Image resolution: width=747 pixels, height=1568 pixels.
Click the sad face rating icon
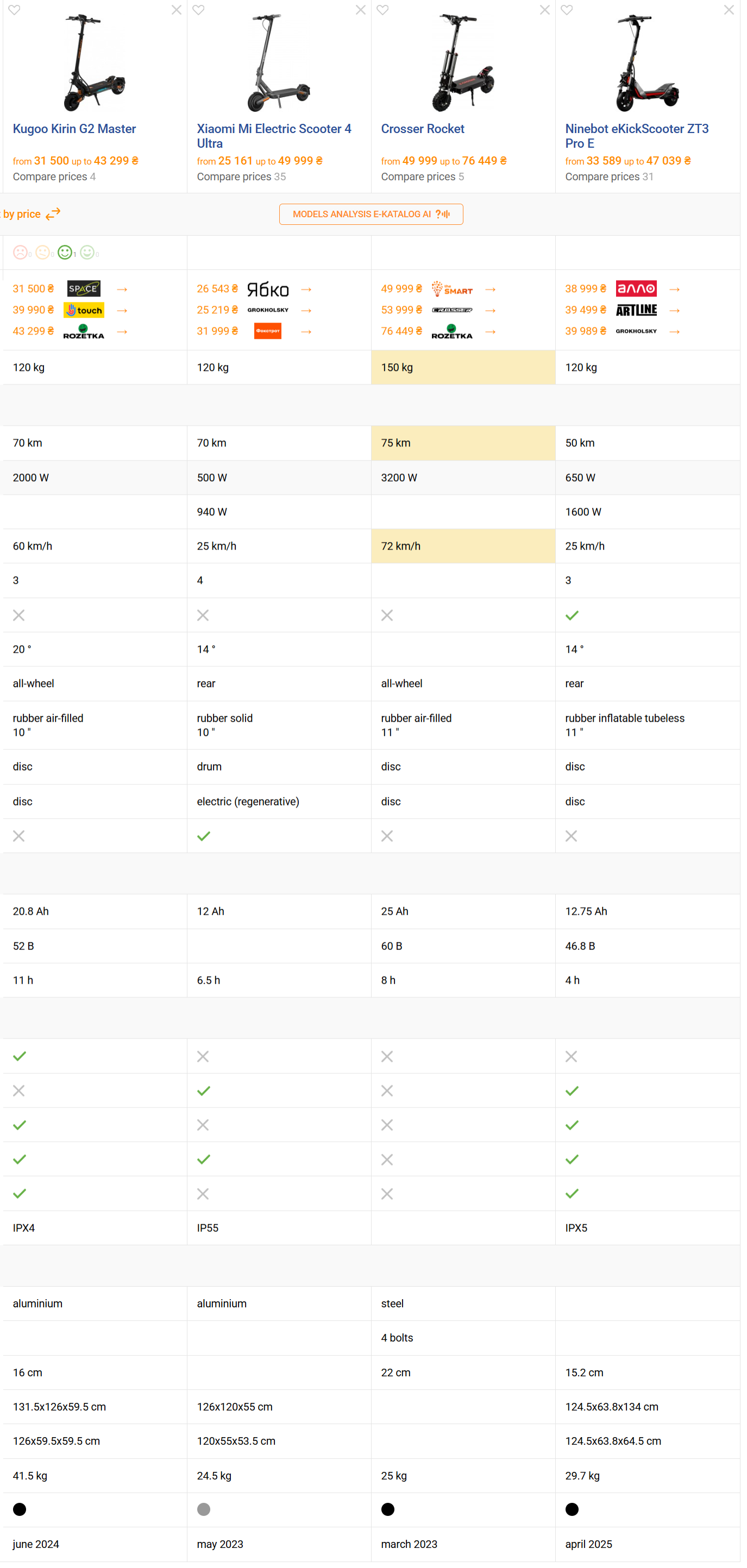20,252
